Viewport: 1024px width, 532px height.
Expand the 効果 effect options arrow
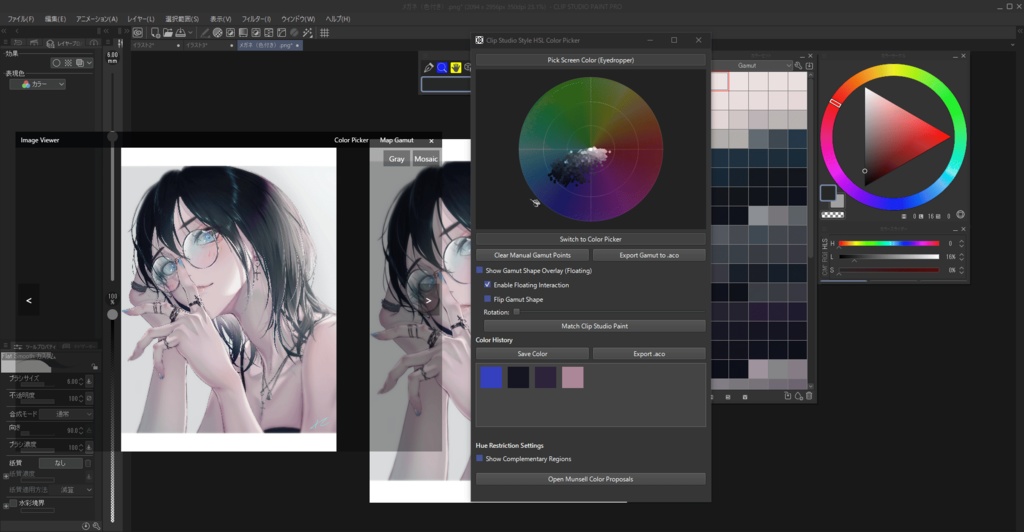[89, 63]
